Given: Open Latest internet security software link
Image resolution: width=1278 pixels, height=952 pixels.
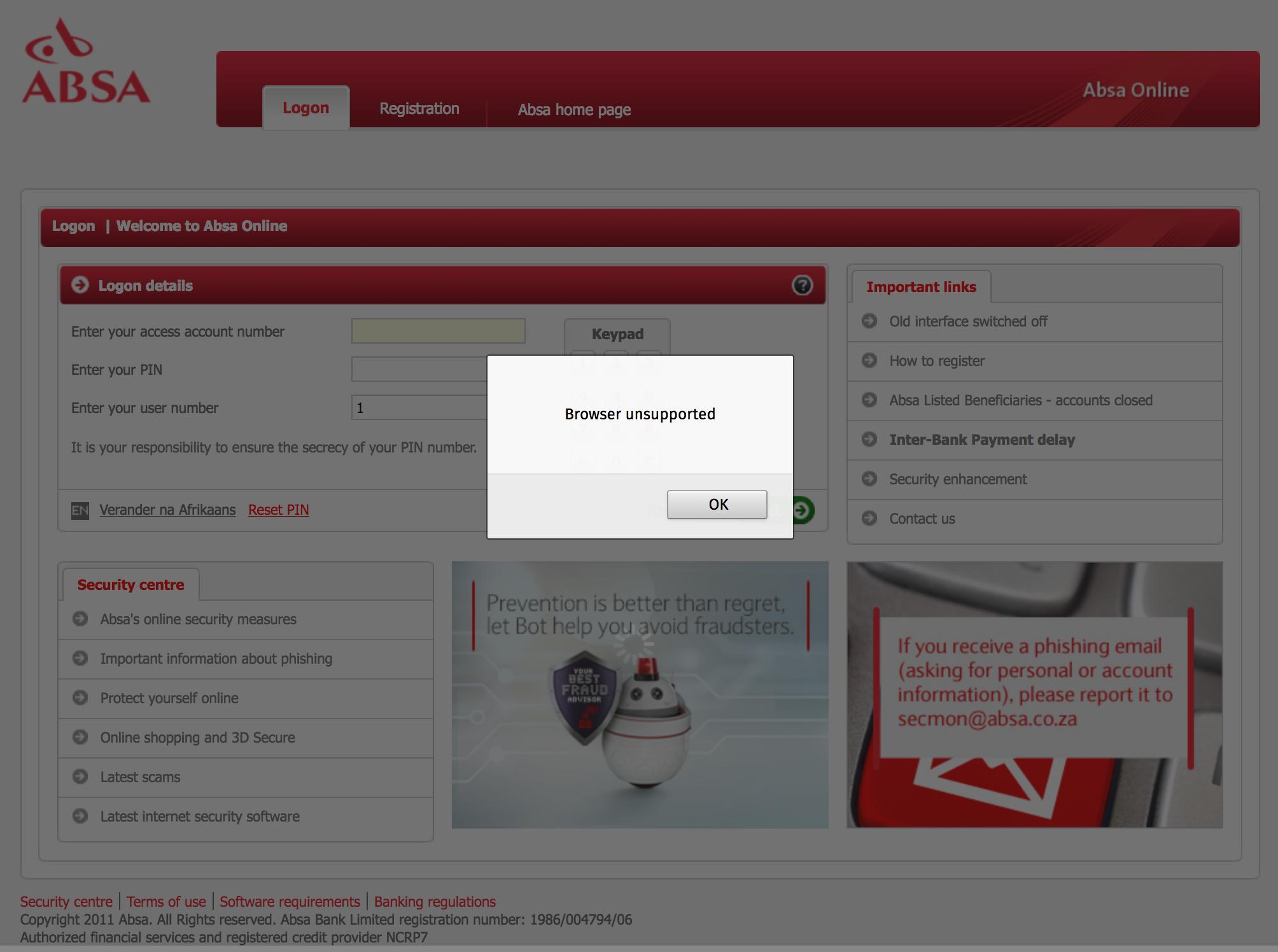Looking at the screenshot, I should (x=200, y=816).
